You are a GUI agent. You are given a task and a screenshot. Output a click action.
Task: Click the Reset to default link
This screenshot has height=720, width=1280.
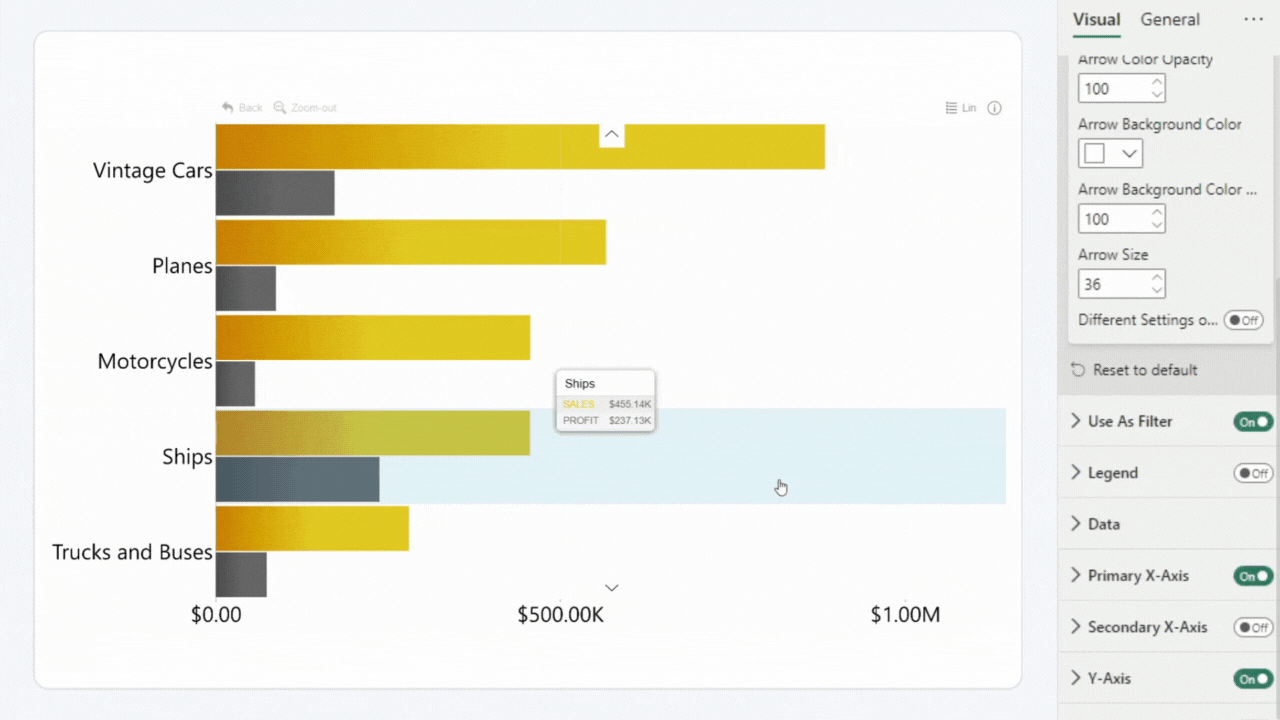pos(1145,370)
